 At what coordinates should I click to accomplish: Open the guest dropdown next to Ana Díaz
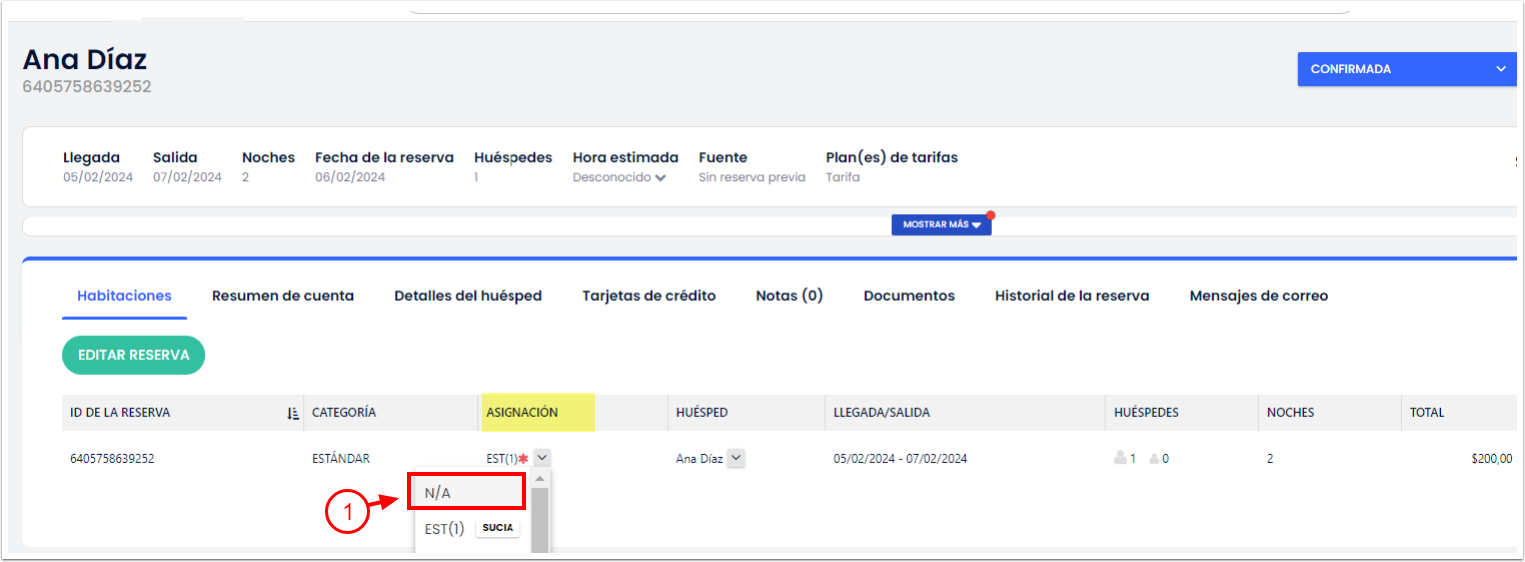point(736,458)
